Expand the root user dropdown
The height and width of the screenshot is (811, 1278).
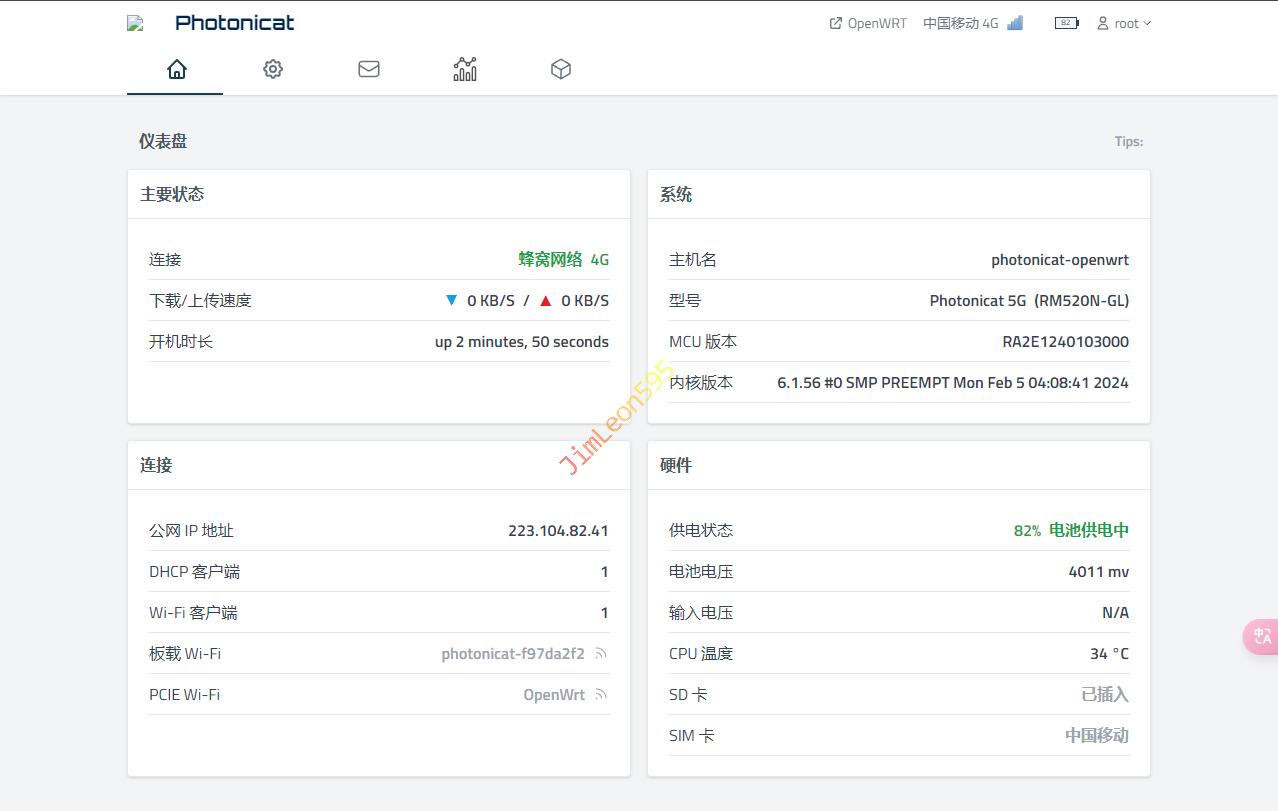tap(1124, 23)
